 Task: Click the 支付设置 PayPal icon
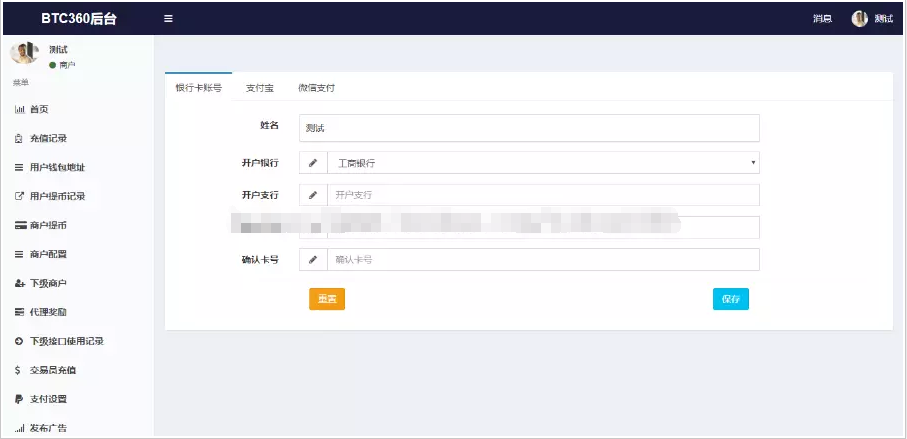click(19, 399)
